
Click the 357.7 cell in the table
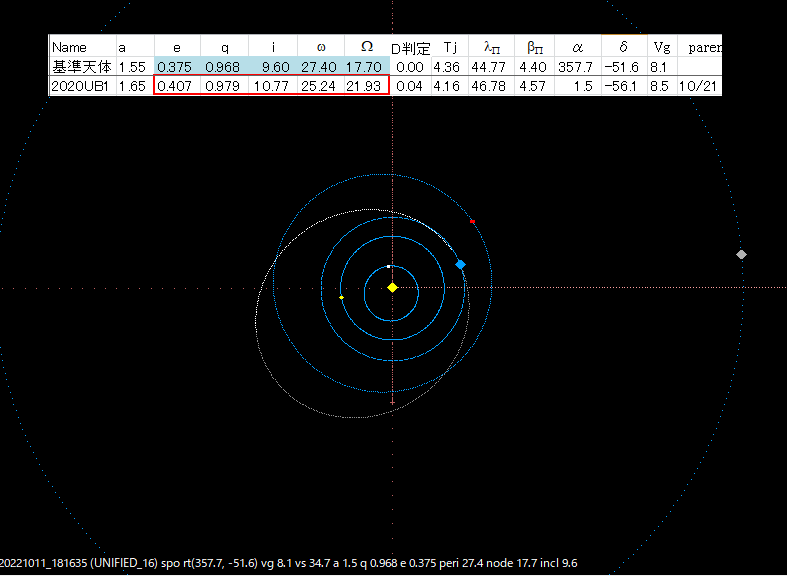coord(578,67)
